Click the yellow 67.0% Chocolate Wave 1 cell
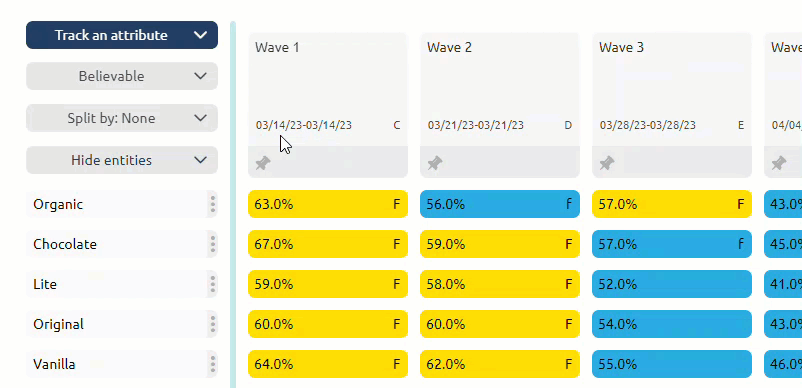The height and width of the screenshot is (388, 802). pyautogui.click(x=328, y=244)
